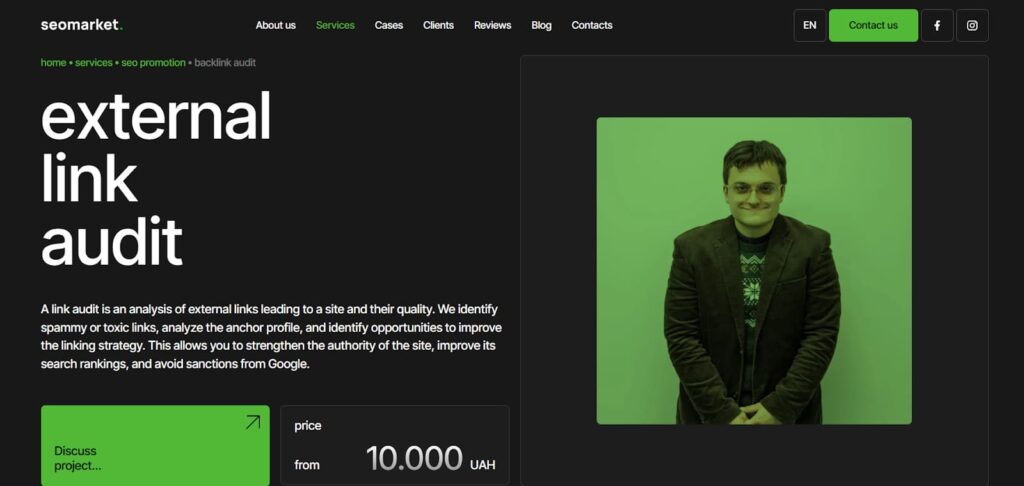Click the link audit description paragraph
Image resolution: width=1024 pixels, height=486 pixels.
tap(271, 336)
